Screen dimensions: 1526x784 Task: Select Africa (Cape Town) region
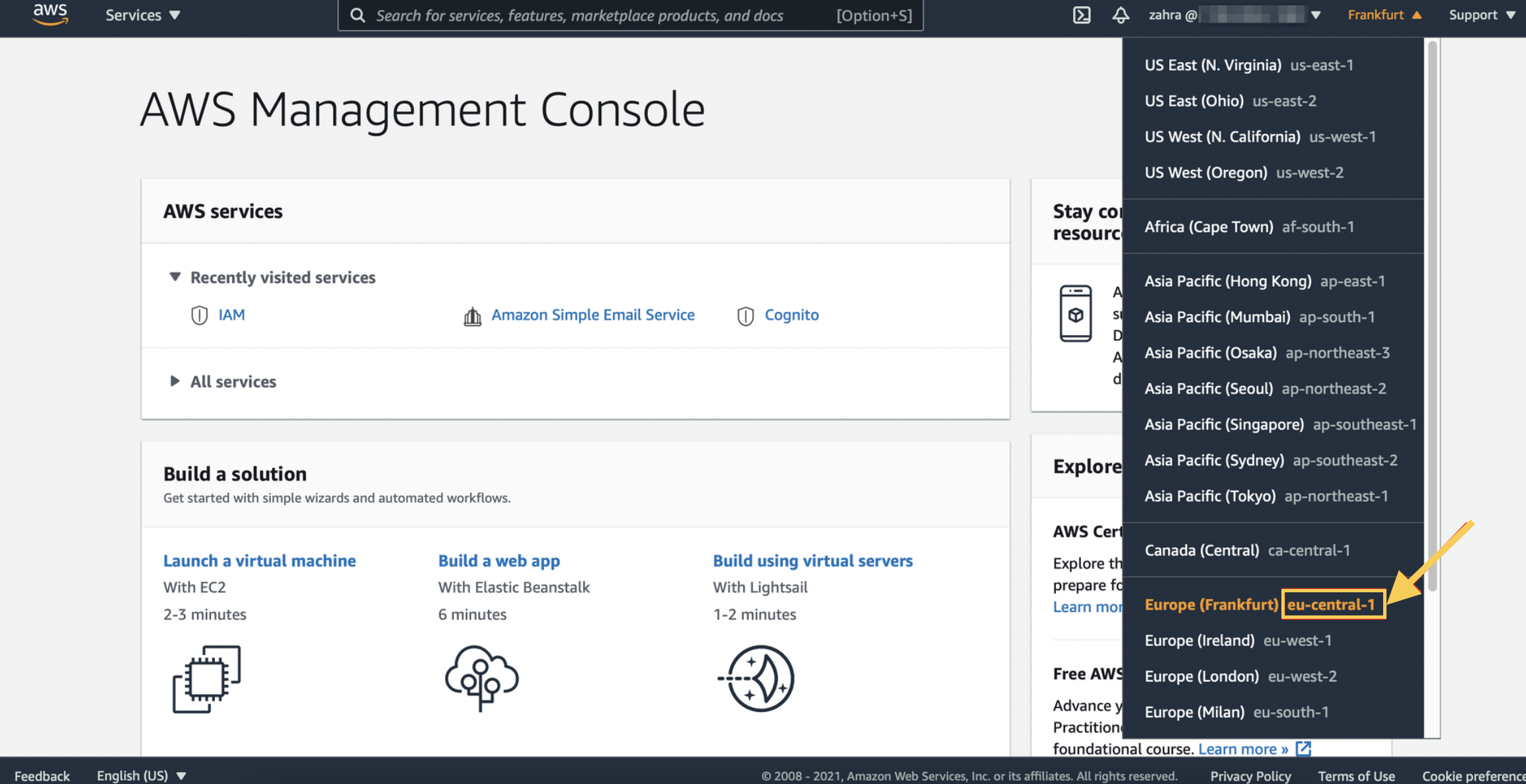pos(1273,226)
